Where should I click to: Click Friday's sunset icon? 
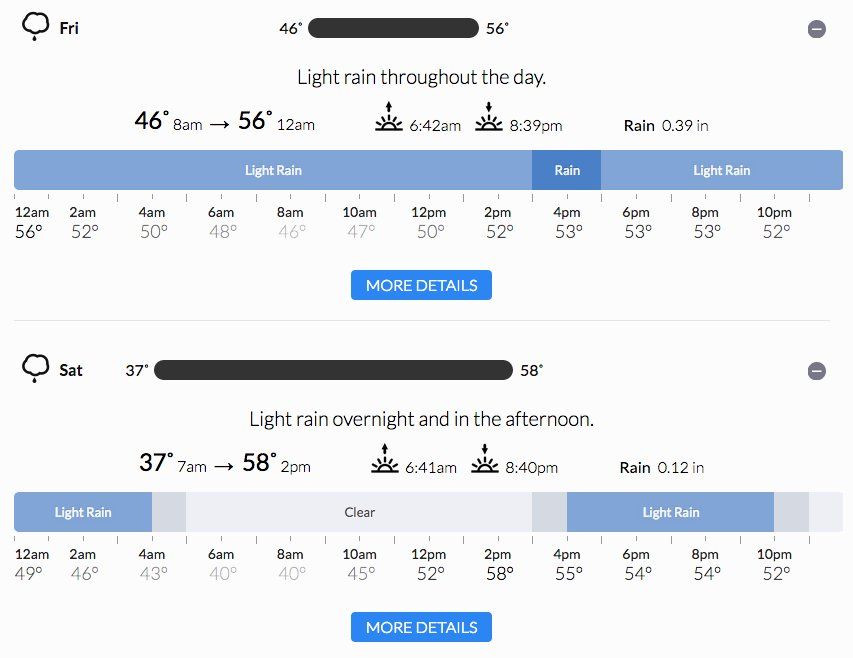click(x=488, y=119)
